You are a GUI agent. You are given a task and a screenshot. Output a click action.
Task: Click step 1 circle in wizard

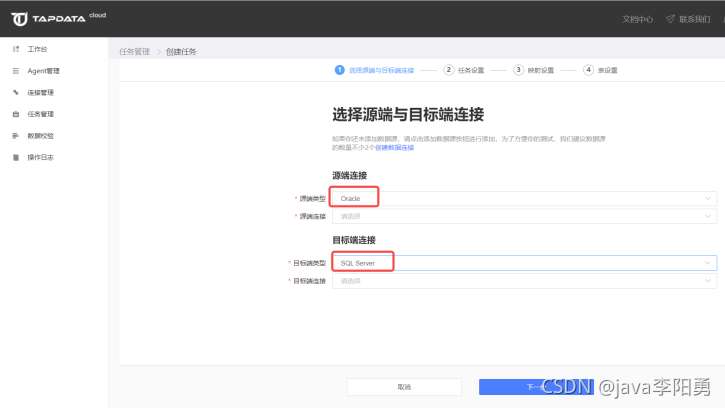click(x=339, y=70)
